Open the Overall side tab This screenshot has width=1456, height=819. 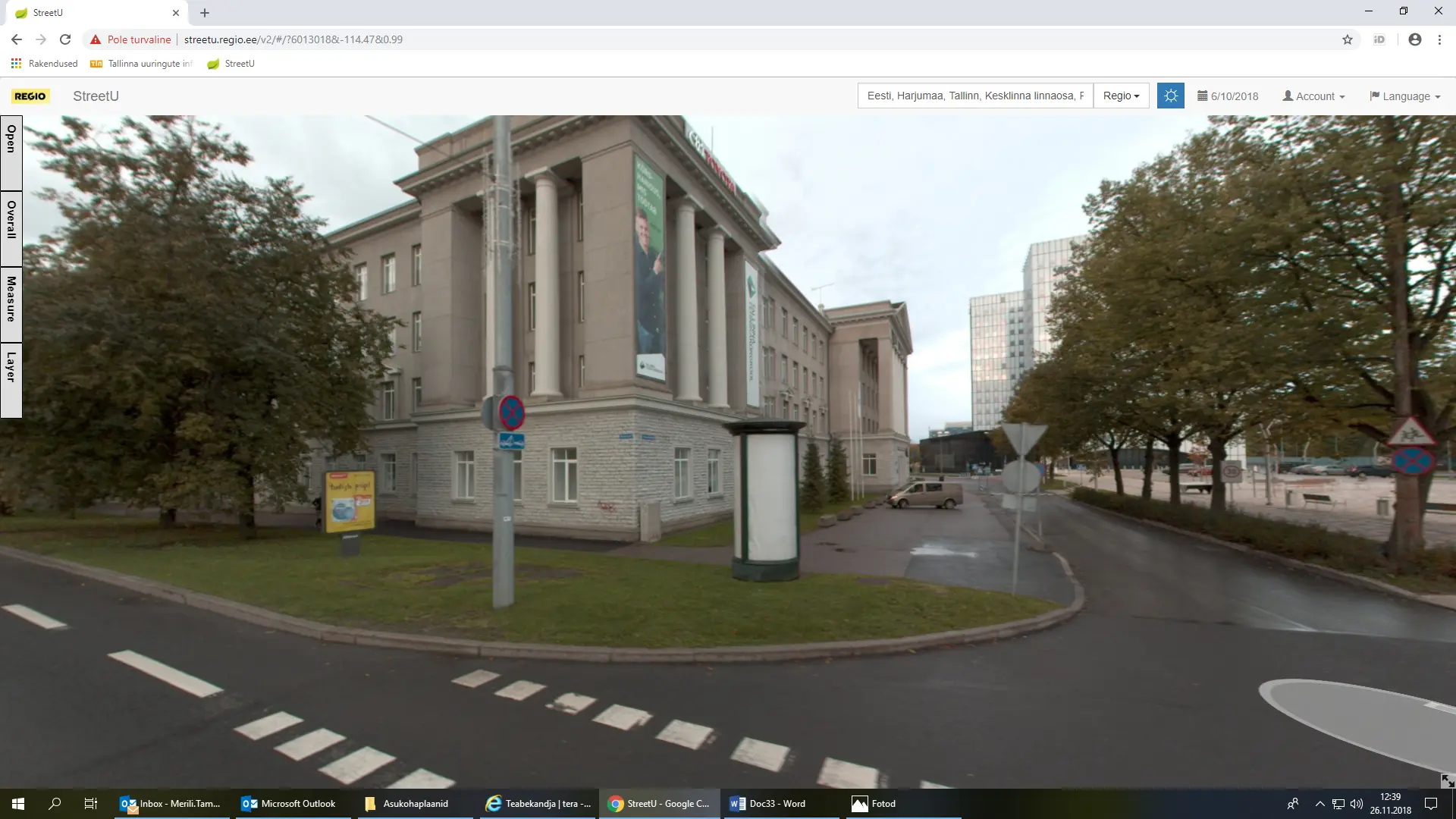point(11,228)
